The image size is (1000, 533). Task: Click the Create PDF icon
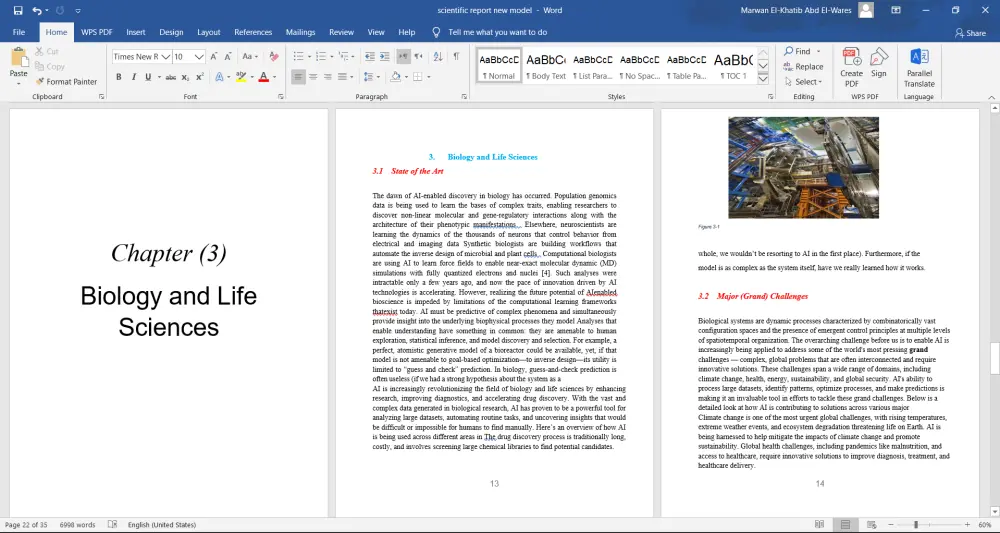point(851,68)
